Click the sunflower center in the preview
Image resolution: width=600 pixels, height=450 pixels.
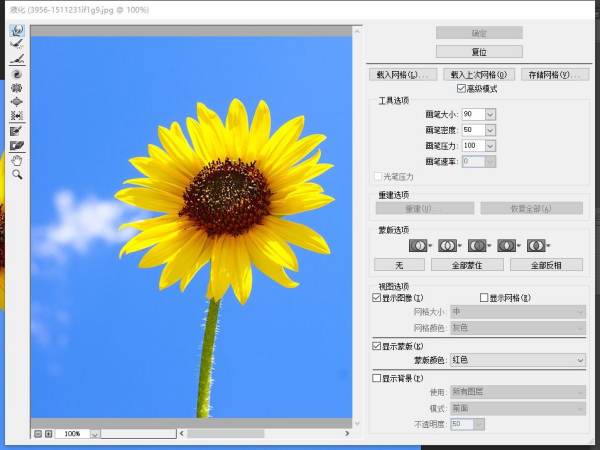coord(227,197)
